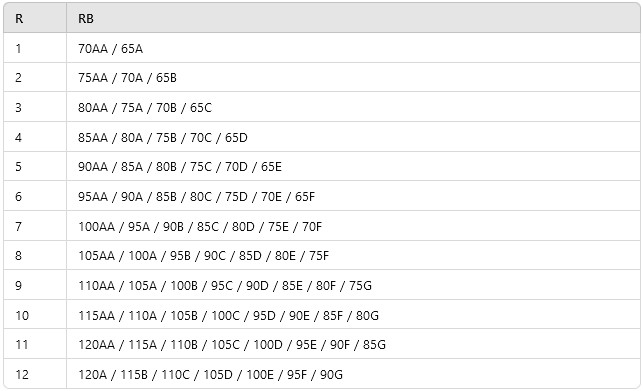Select row 9 number cell
This screenshot has height=391, width=643.
tap(35, 285)
